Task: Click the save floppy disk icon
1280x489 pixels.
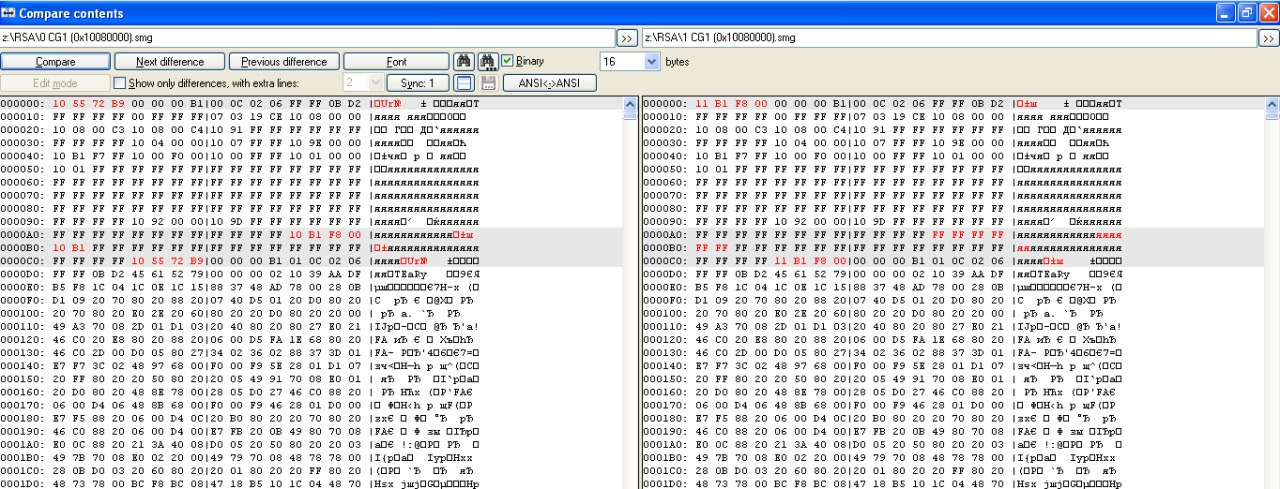Action: (488, 83)
